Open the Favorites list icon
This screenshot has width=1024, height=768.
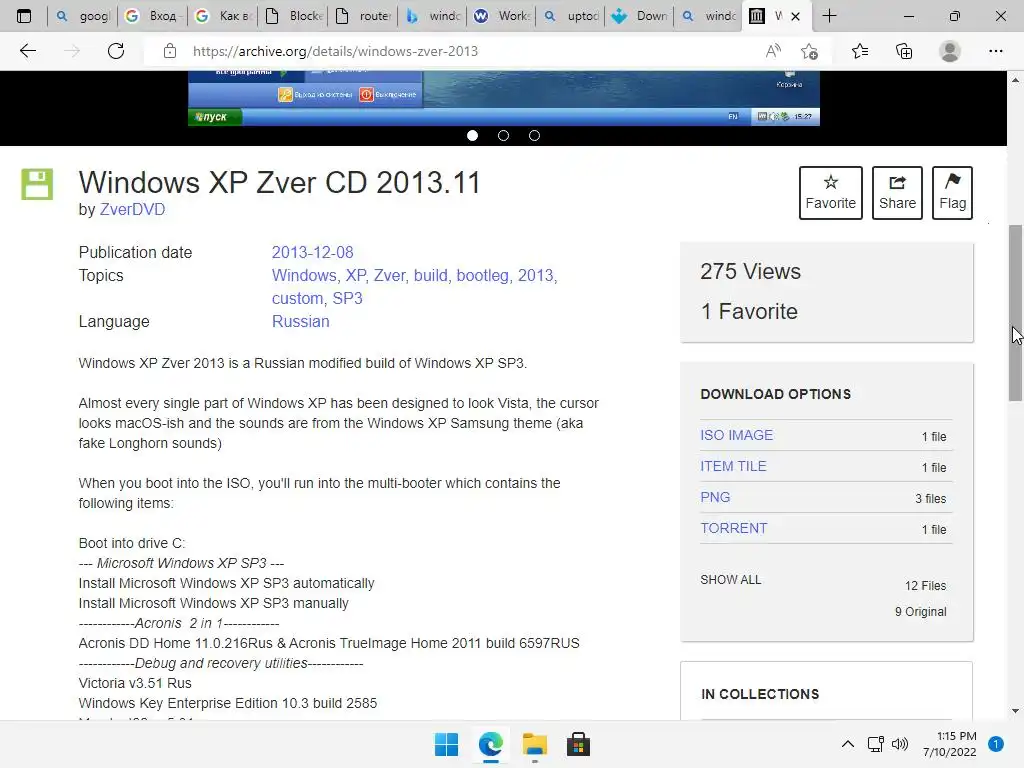(x=860, y=51)
